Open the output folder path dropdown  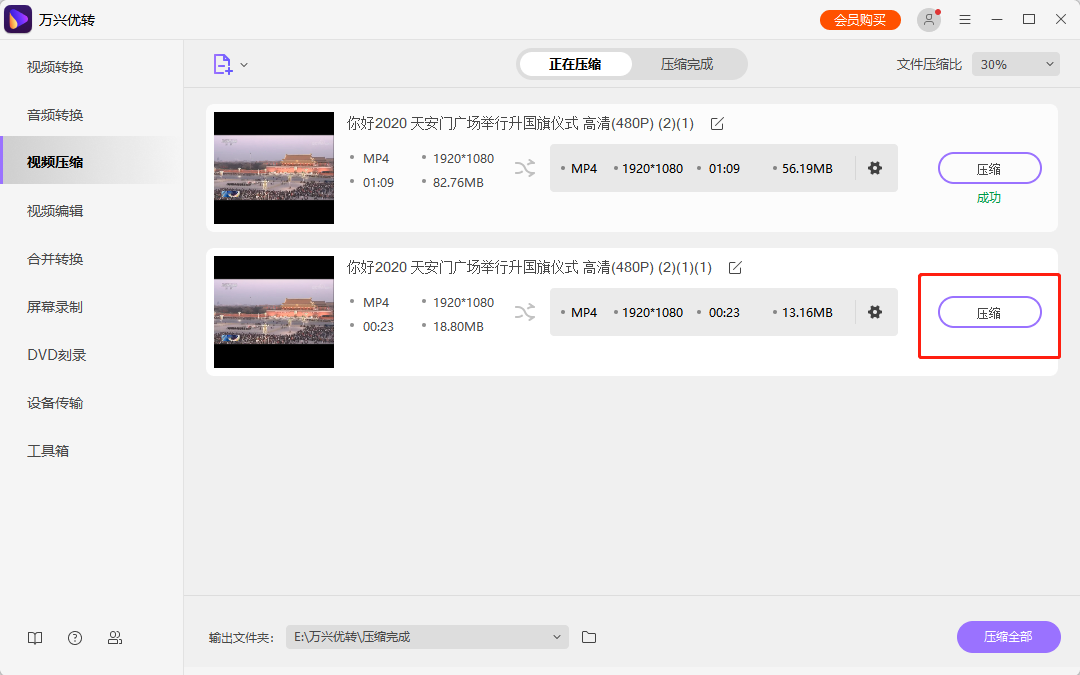click(x=557, y=637)
